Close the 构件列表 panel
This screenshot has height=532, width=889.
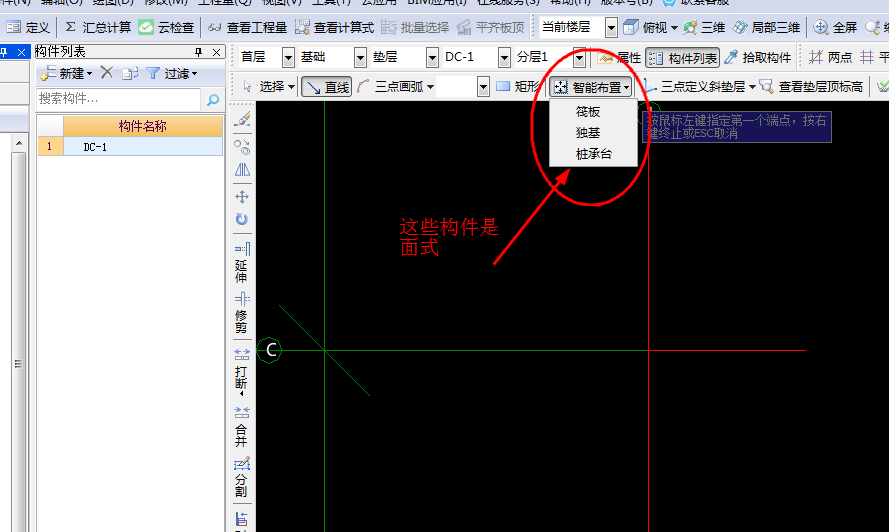click(216, 52)
